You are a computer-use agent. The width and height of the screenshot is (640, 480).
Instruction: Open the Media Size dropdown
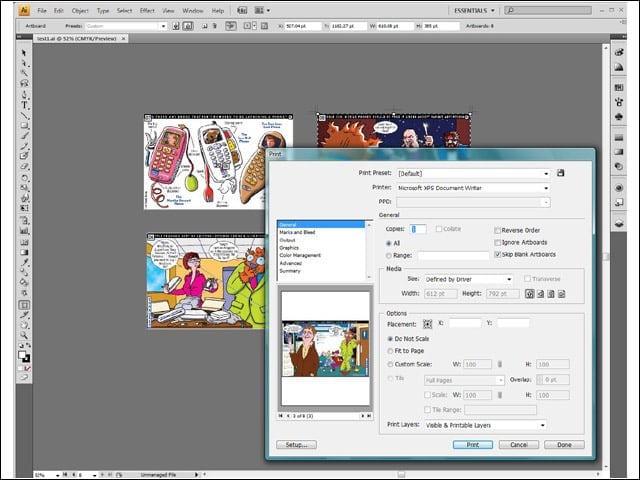(469, 279)
